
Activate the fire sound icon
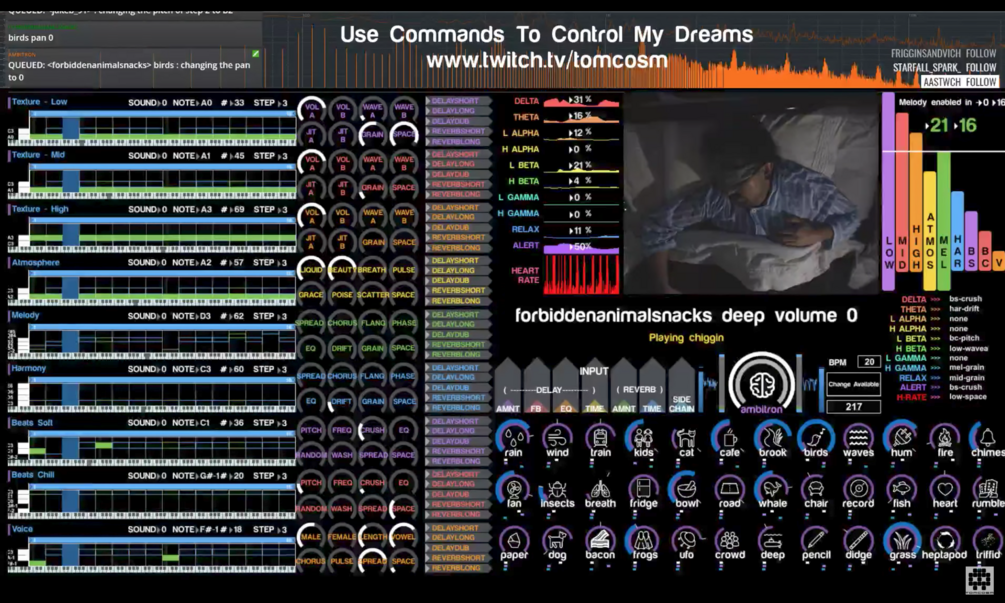943,437
